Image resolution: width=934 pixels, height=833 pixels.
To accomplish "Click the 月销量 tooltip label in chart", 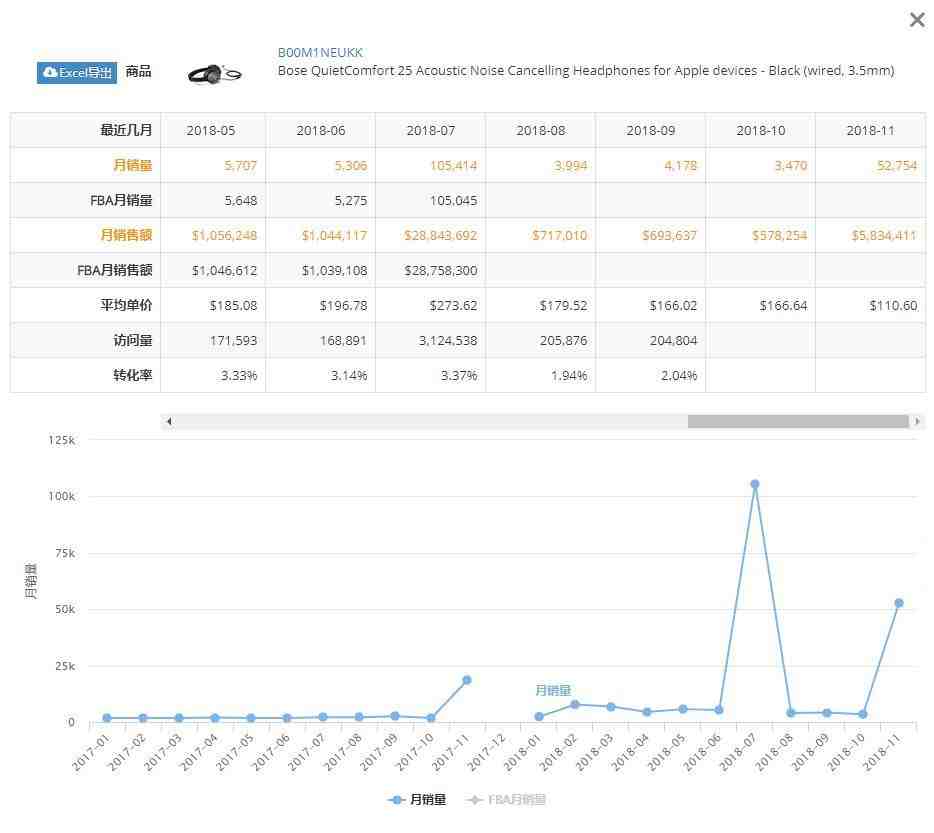I will click(553, 691).
